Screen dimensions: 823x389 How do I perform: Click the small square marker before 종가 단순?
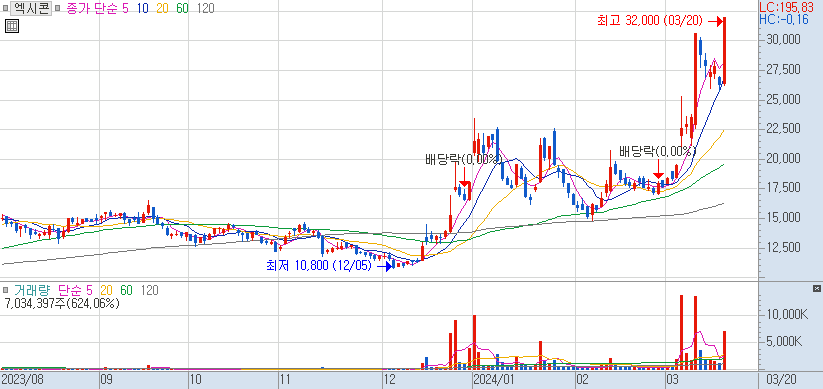58,8
